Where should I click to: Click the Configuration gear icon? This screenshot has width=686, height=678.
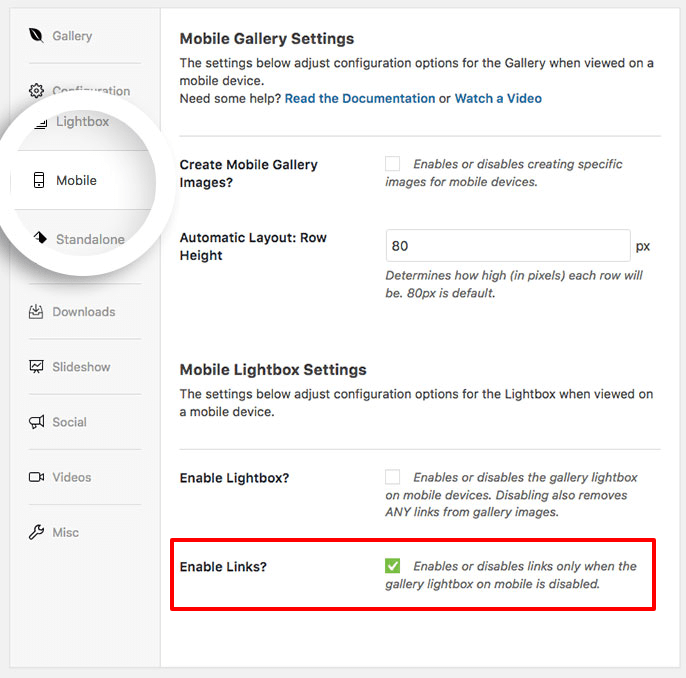click(36, 91)
